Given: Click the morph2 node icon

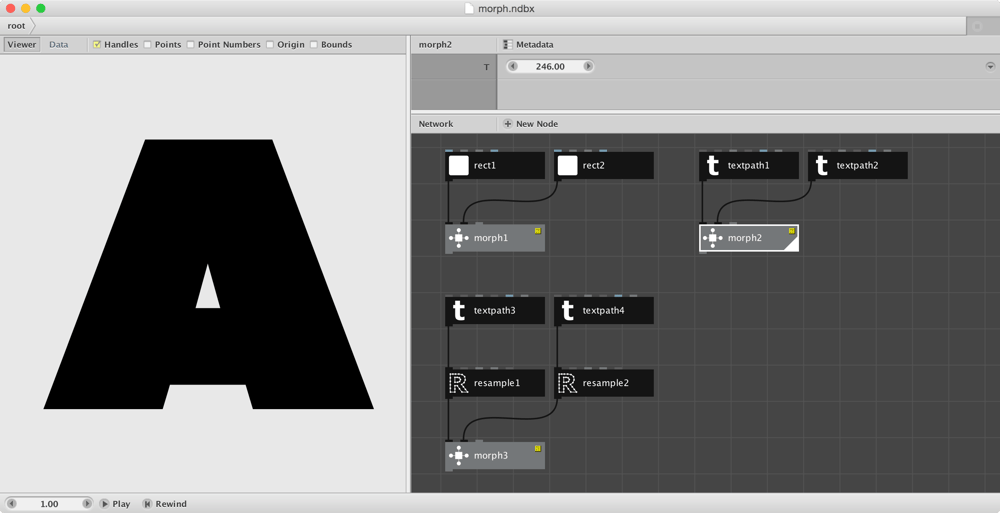Looking at the screenshot, I should (x=712, y=238).
